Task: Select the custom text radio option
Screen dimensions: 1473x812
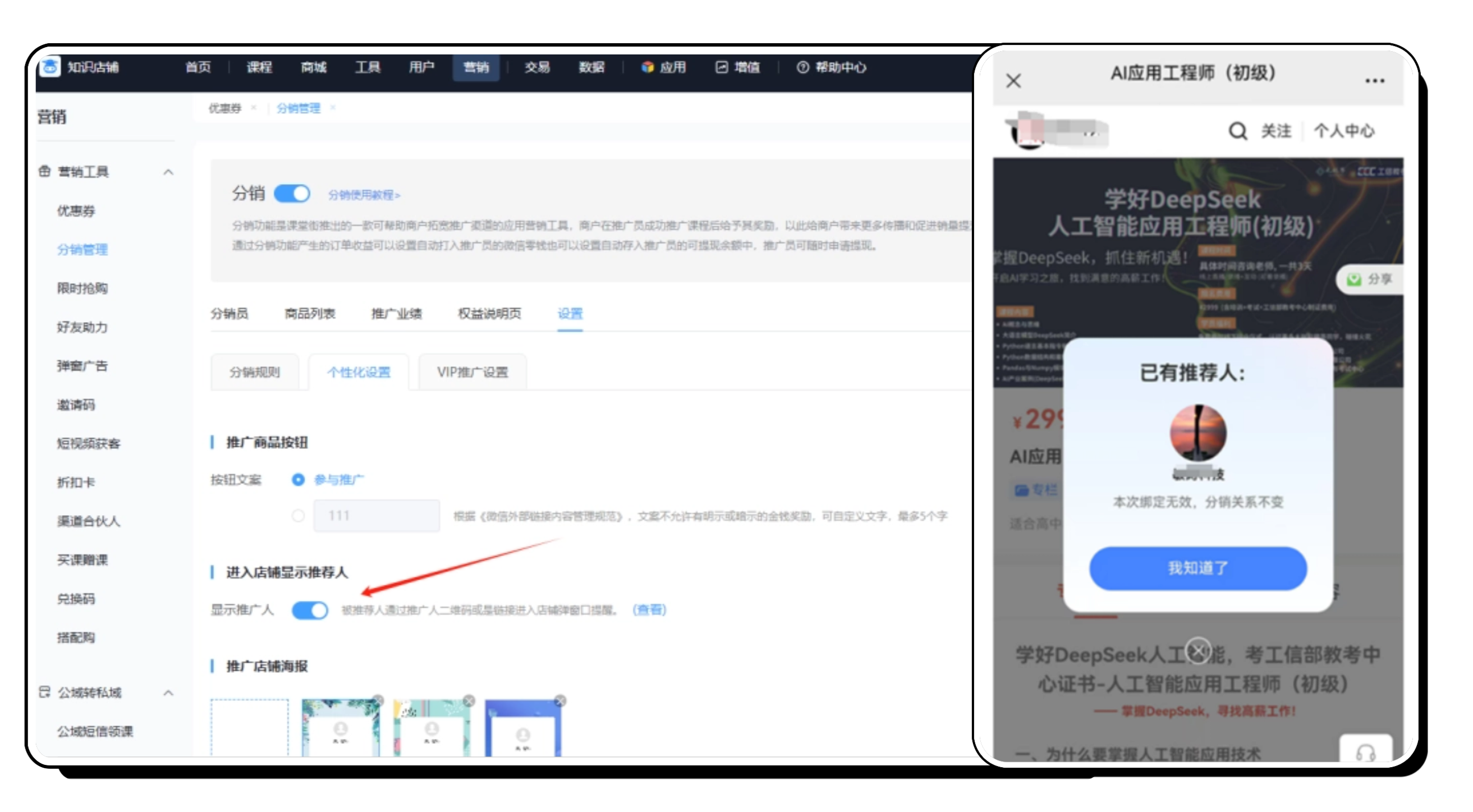Action: click(x=298, y=515)
